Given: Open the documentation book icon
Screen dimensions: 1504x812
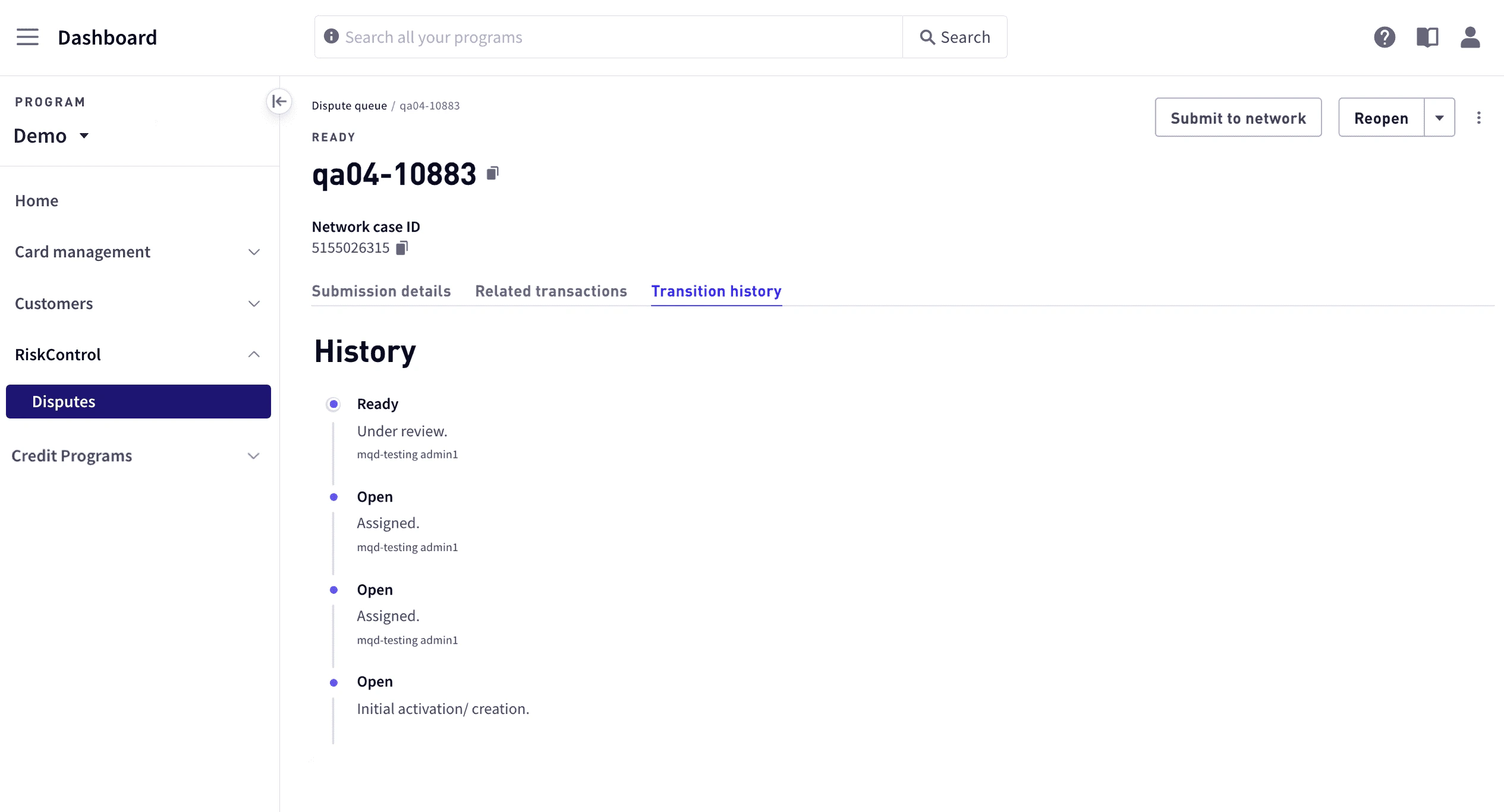Looking at the screenshot, I should pos(1427,37).
